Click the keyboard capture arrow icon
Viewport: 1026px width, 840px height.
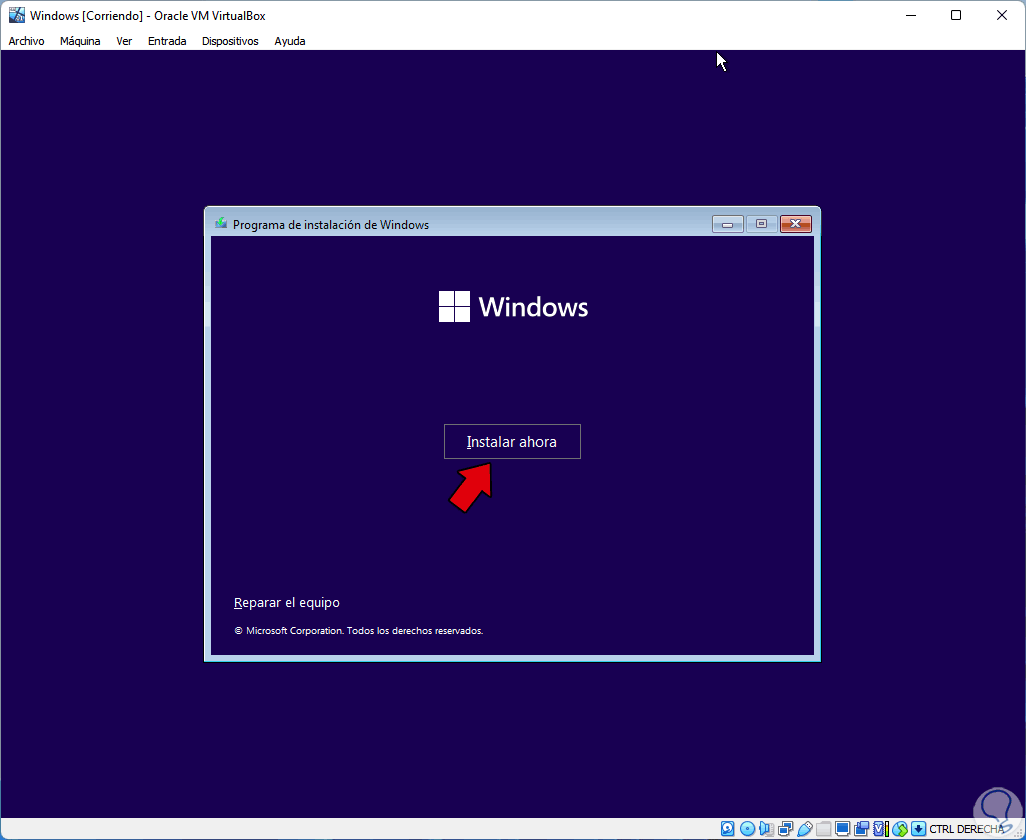coord(918,829)
